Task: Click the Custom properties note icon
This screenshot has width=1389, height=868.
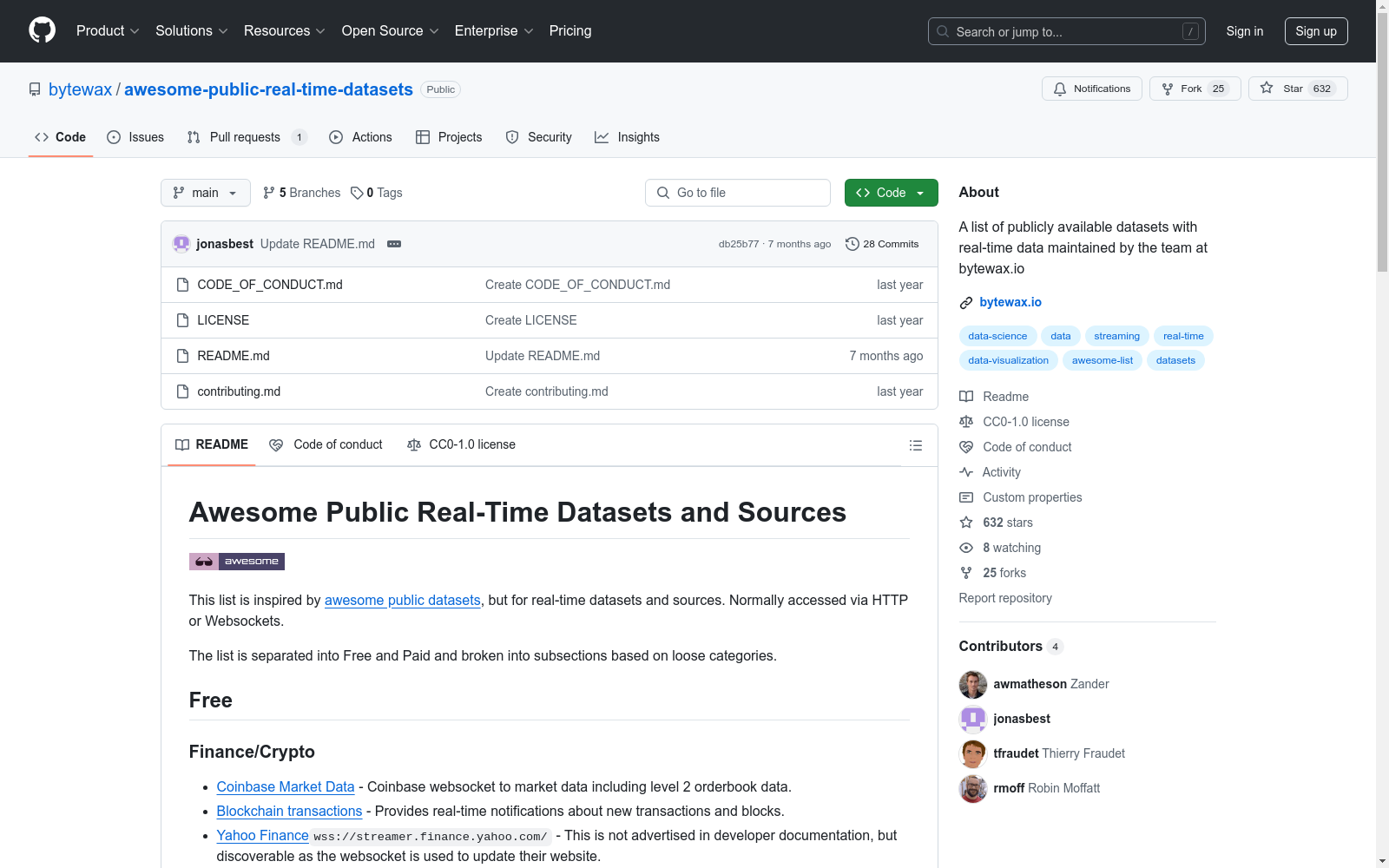Action: click(966, 497)
